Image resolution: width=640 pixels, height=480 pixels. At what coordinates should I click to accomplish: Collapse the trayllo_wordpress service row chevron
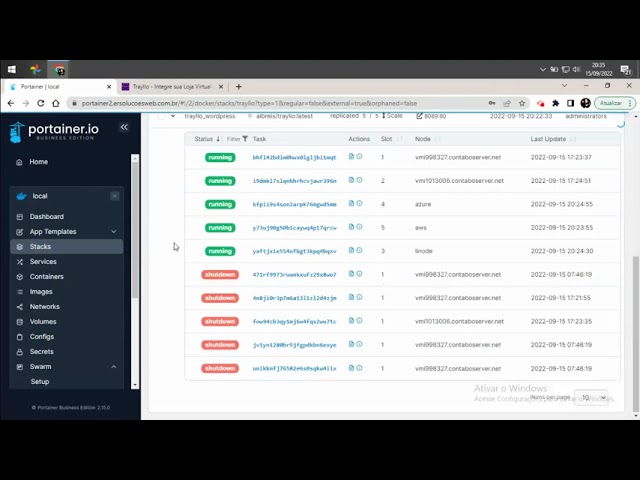point(173,116)
